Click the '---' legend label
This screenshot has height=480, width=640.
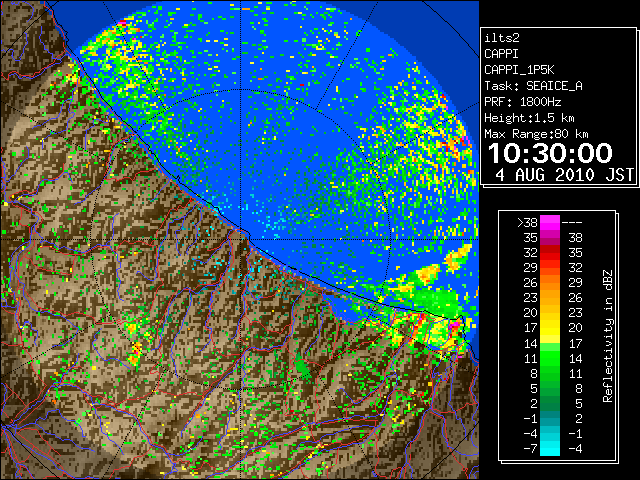tap(572, 222)
